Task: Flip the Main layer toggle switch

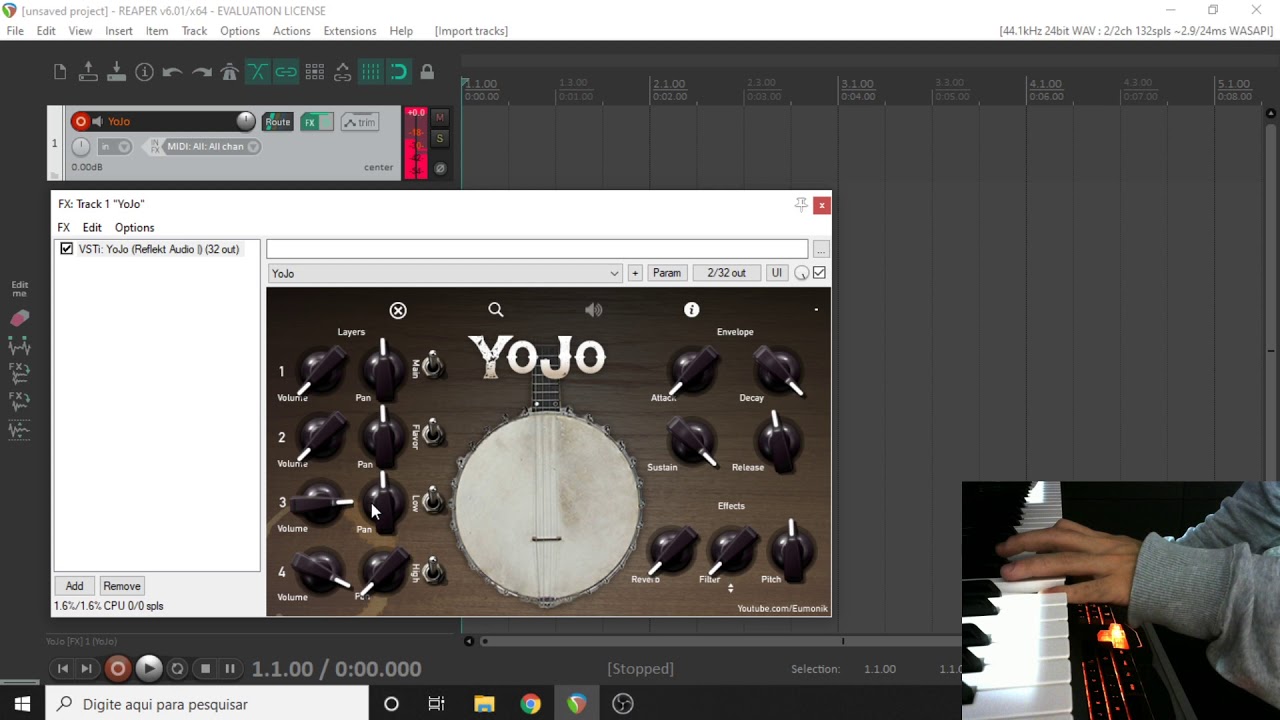Action: (x=432, y=364)
